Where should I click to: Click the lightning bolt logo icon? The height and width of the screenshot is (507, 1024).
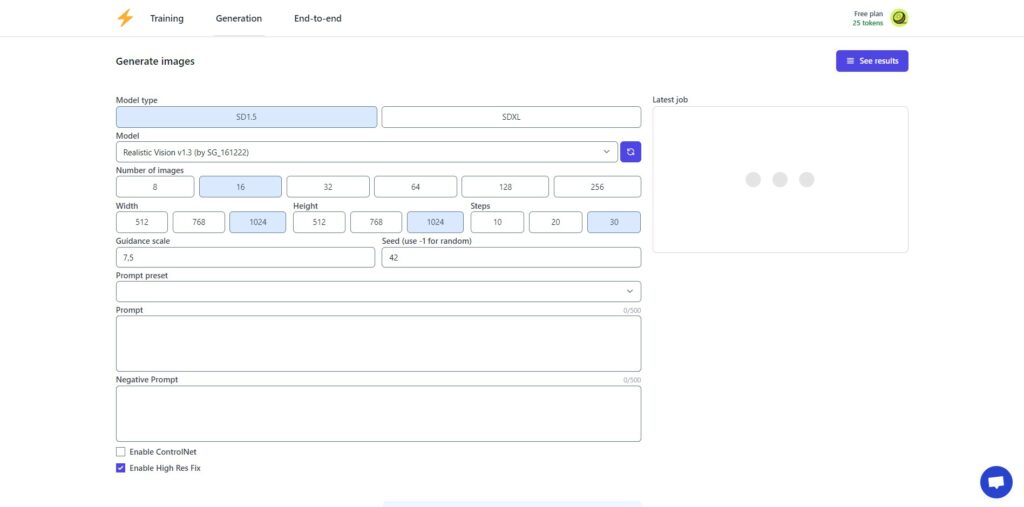(x=125, y=18)
